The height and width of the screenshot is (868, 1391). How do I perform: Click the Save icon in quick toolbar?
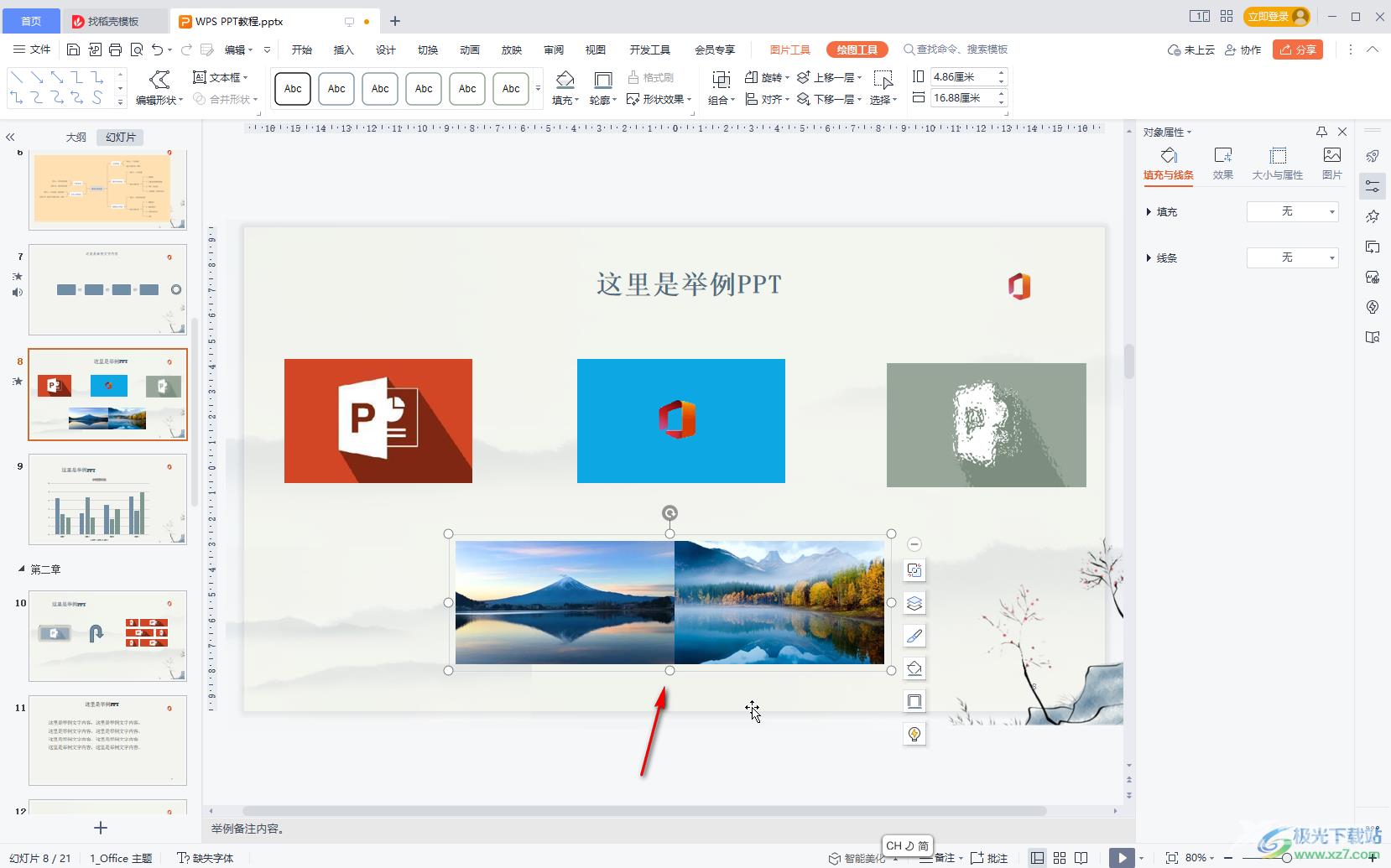click(73, 49)
